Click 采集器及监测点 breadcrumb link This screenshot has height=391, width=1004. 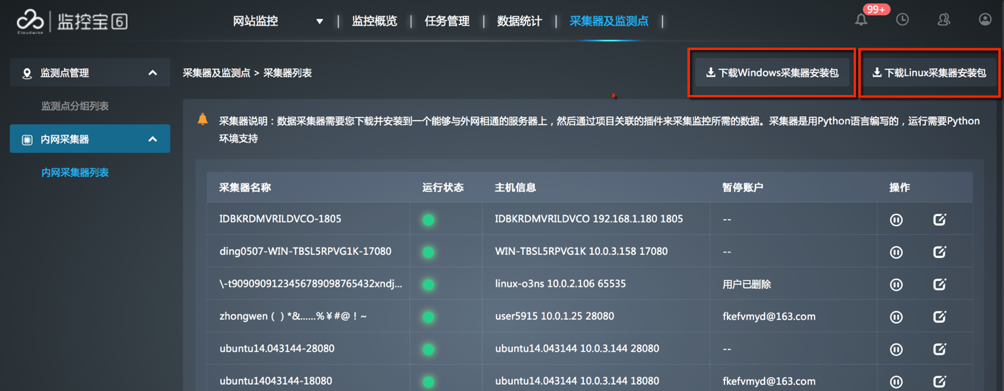pyautogui.click(x=216, y=73)
